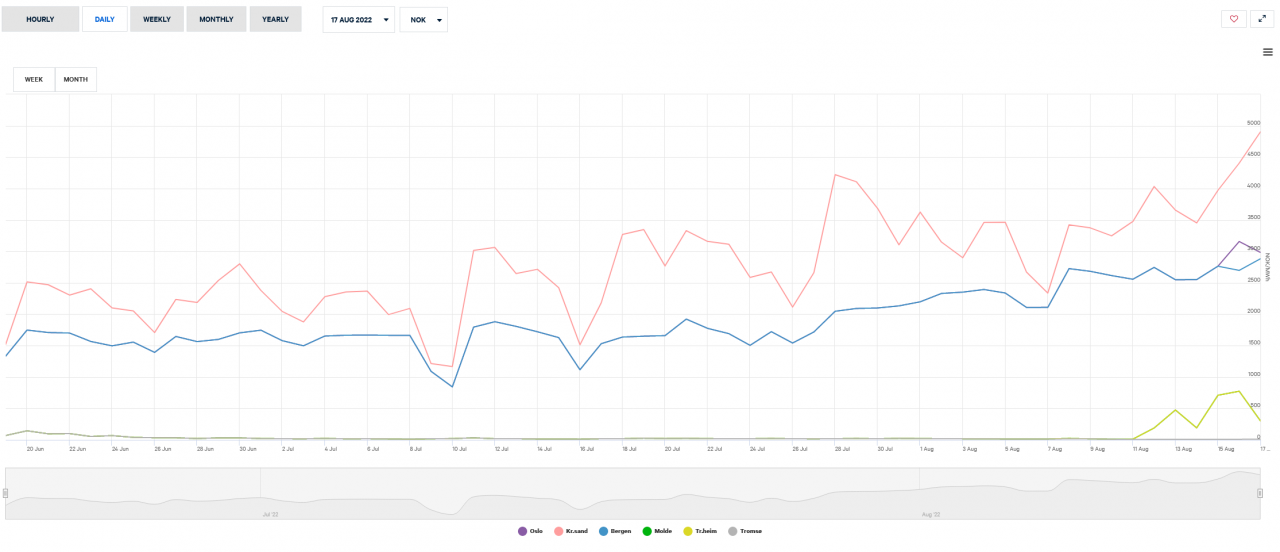Click the 1000 y-axis value label
Viewport: 1280px width, 552px height.
[1253, 374]
